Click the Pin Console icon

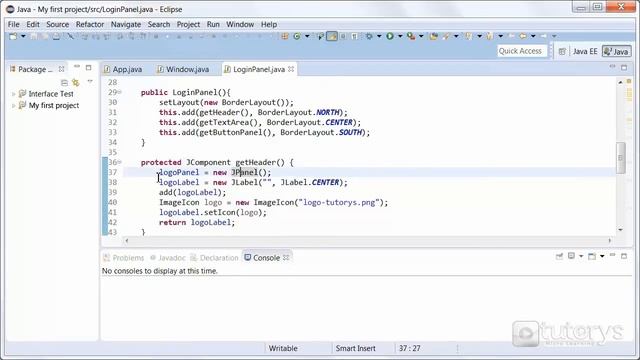(x=559, y=256)
